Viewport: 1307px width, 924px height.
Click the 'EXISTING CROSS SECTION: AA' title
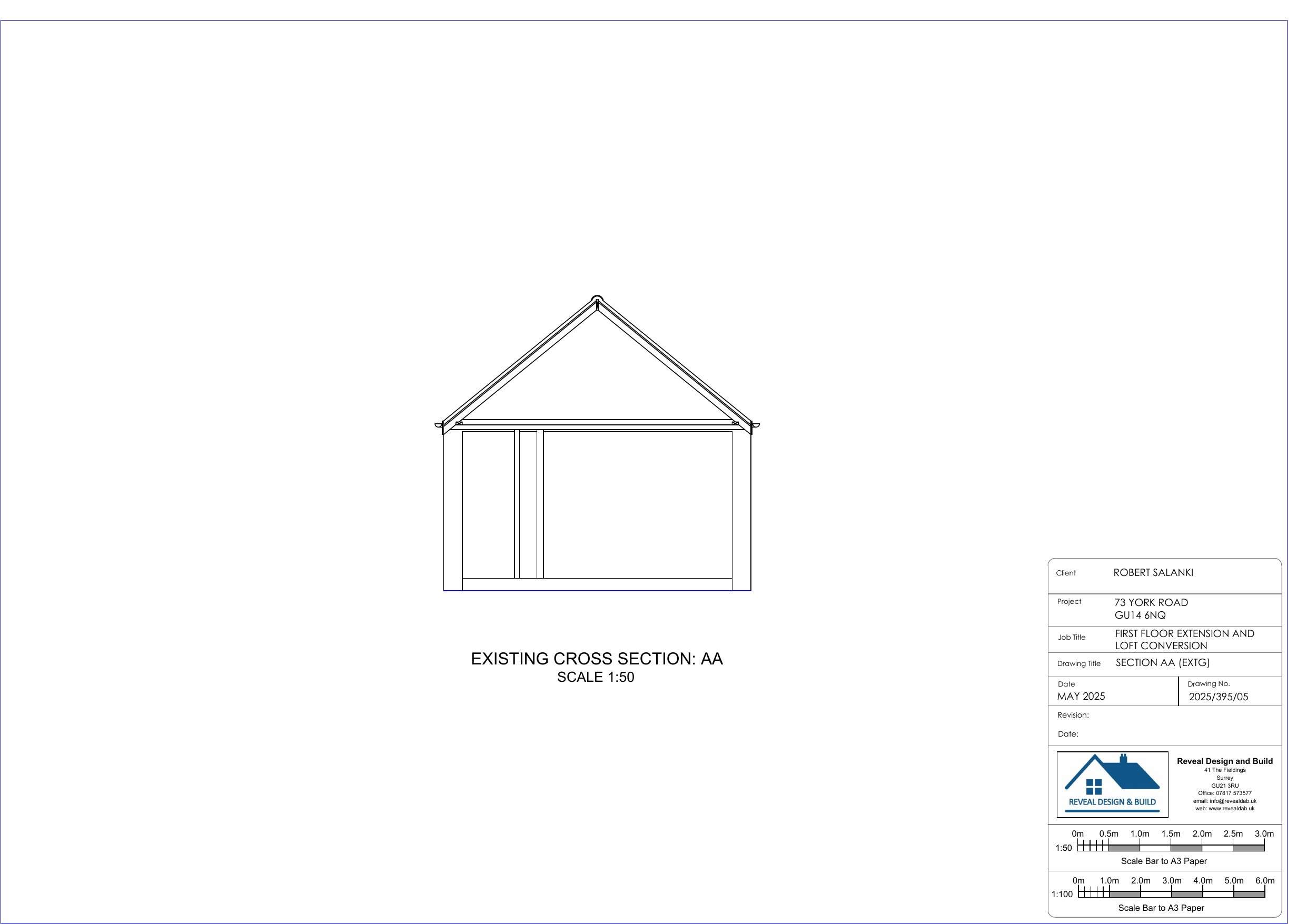[596, 659]
